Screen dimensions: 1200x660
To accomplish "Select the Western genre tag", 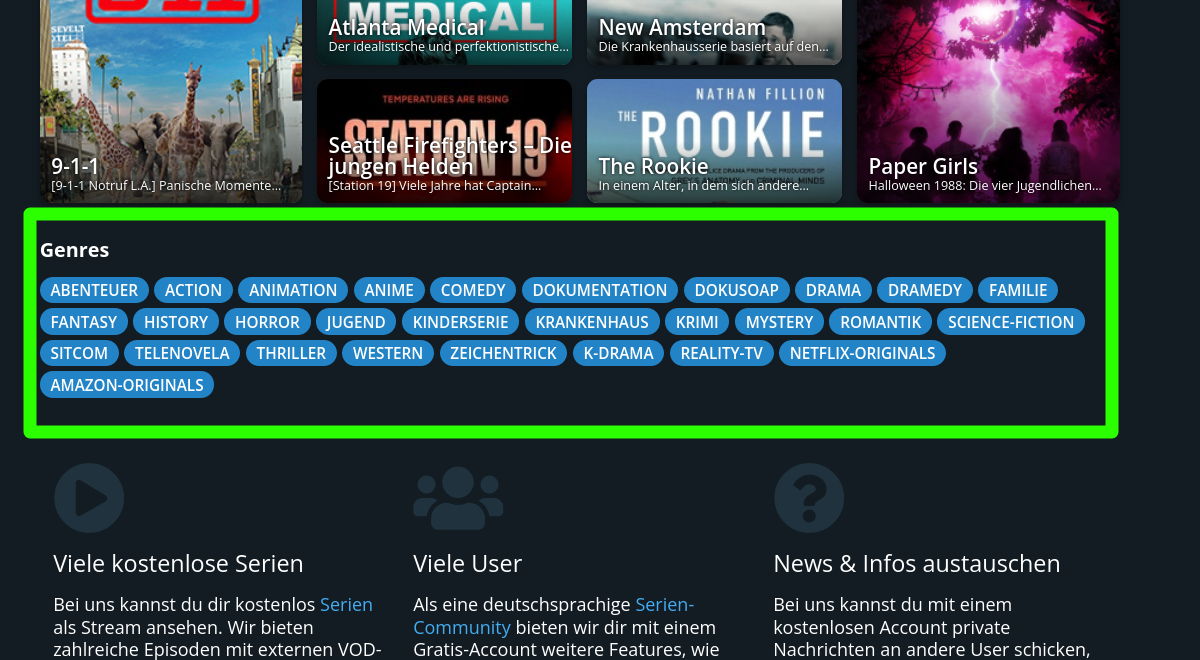I will (x=388, y=353).
